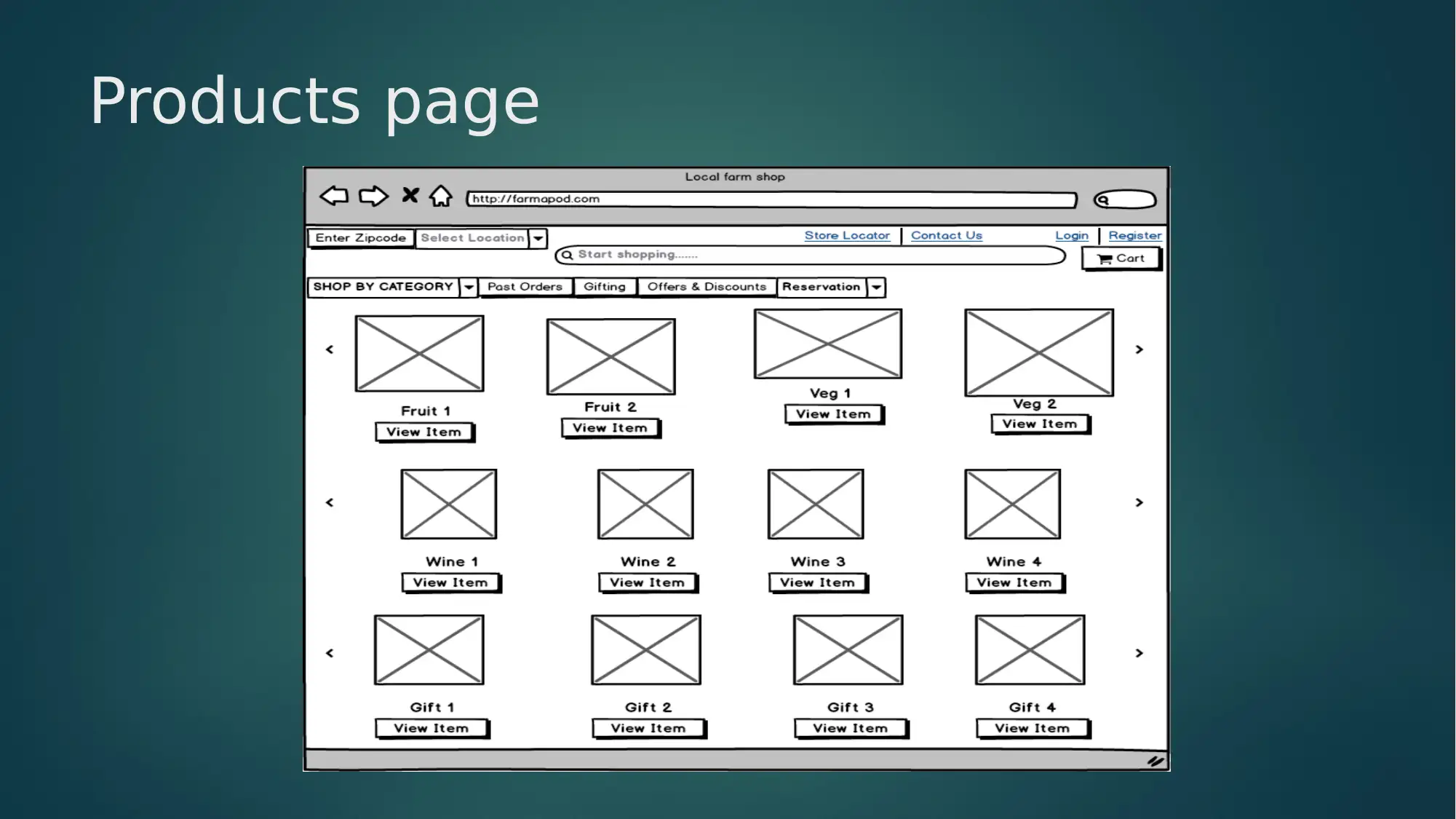Image resolution: width=1456 pixels, height=819 pixels.
Task: Click the Offers & Discounts tab
Action: pyautogui.click(x=707, y=287)
